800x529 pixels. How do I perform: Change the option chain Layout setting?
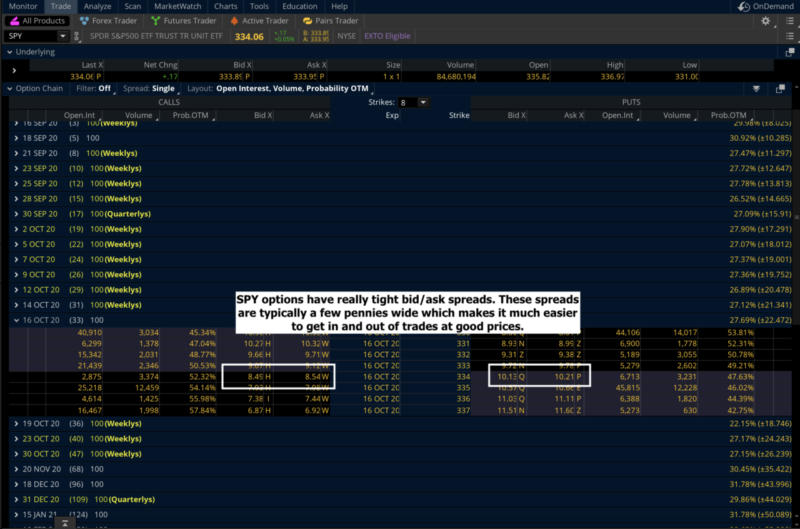click(280, 89)
